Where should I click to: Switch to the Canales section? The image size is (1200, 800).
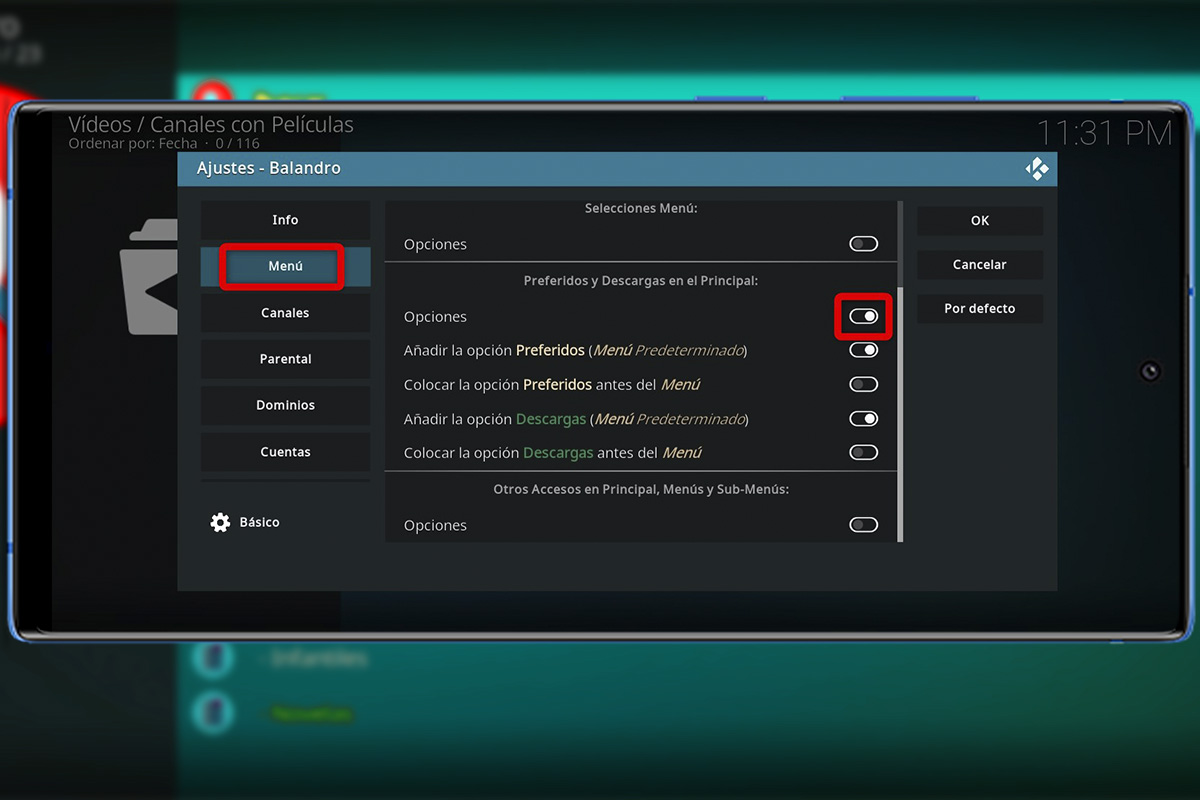[284, 312]
